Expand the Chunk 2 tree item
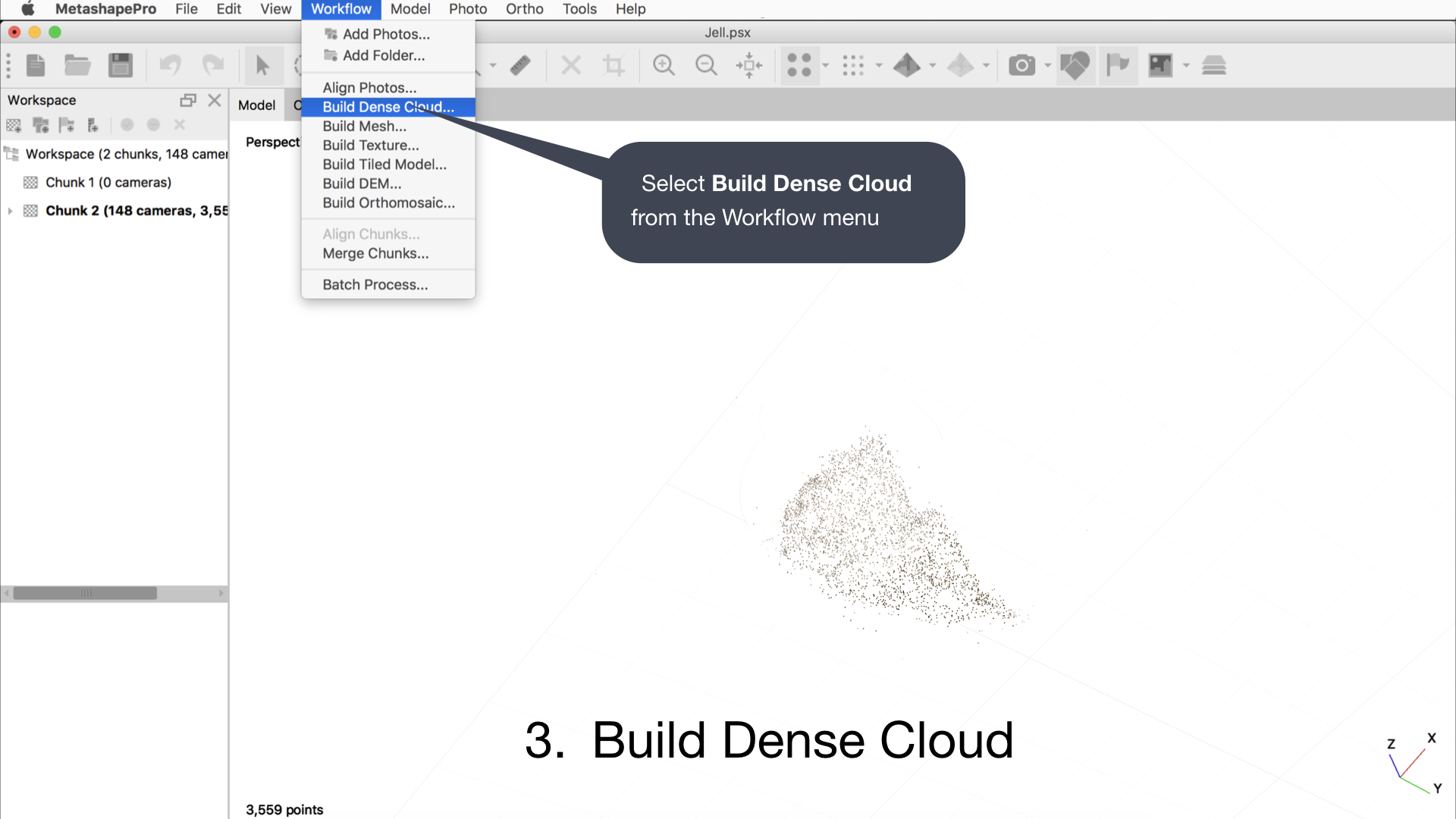Image resolution: width=1456 pixels, height=819 pixels. pos(10,211)
